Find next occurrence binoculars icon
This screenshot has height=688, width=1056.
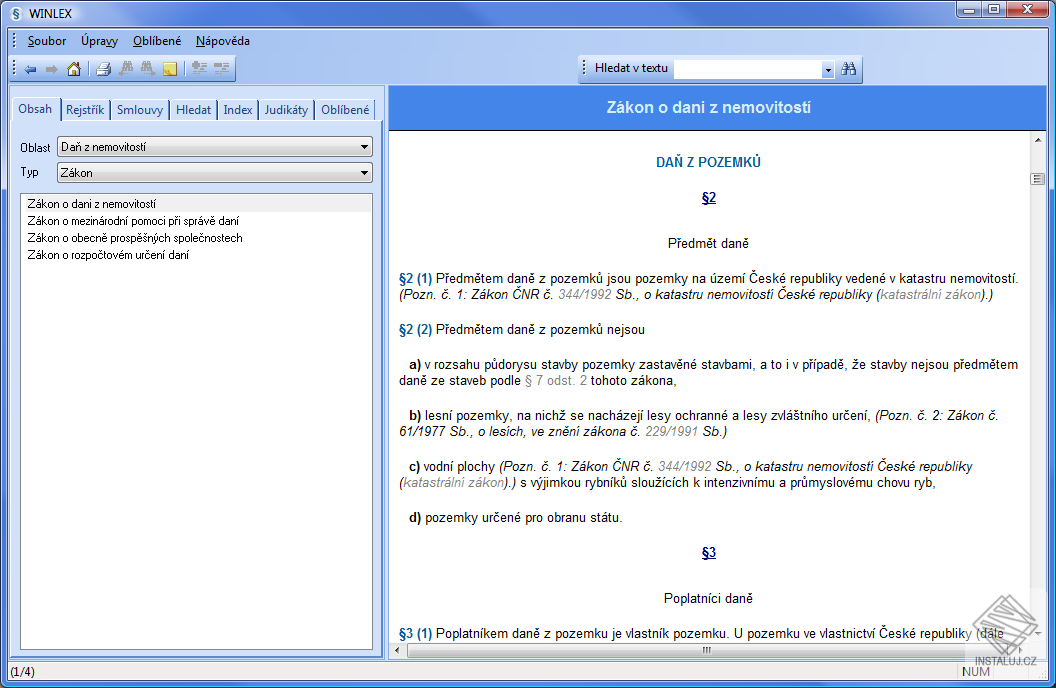(x=147, y=69)
